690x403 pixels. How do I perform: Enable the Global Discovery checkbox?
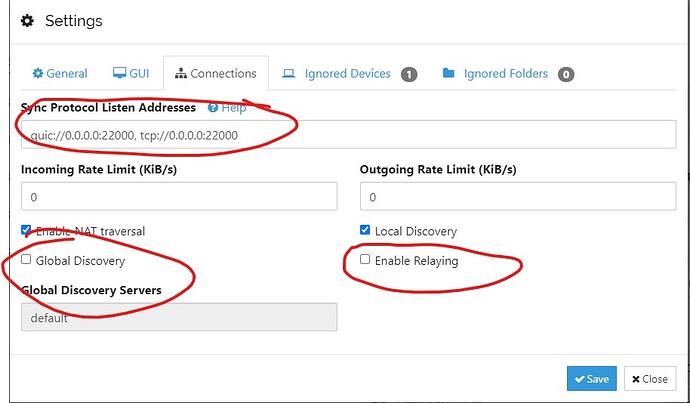click(x=26, y=260)
